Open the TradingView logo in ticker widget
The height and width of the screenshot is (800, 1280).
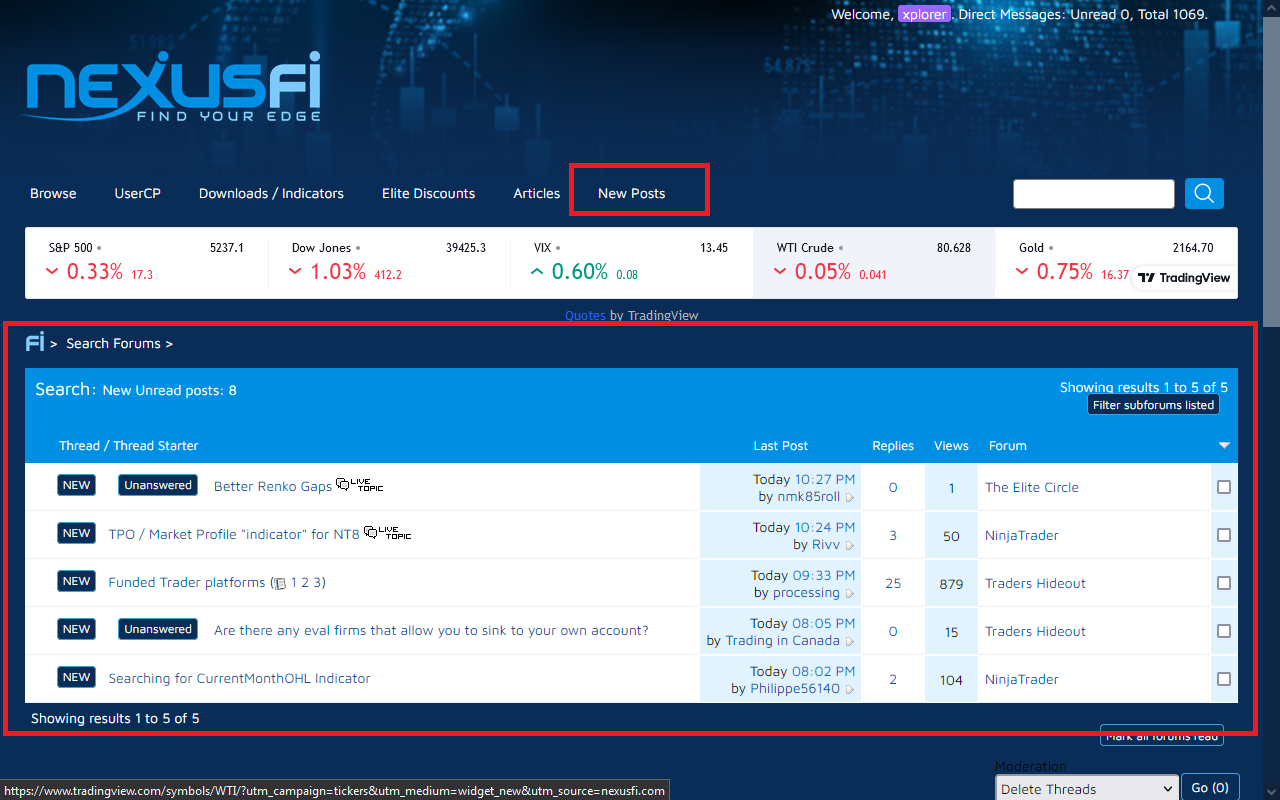coord(1184,278)
